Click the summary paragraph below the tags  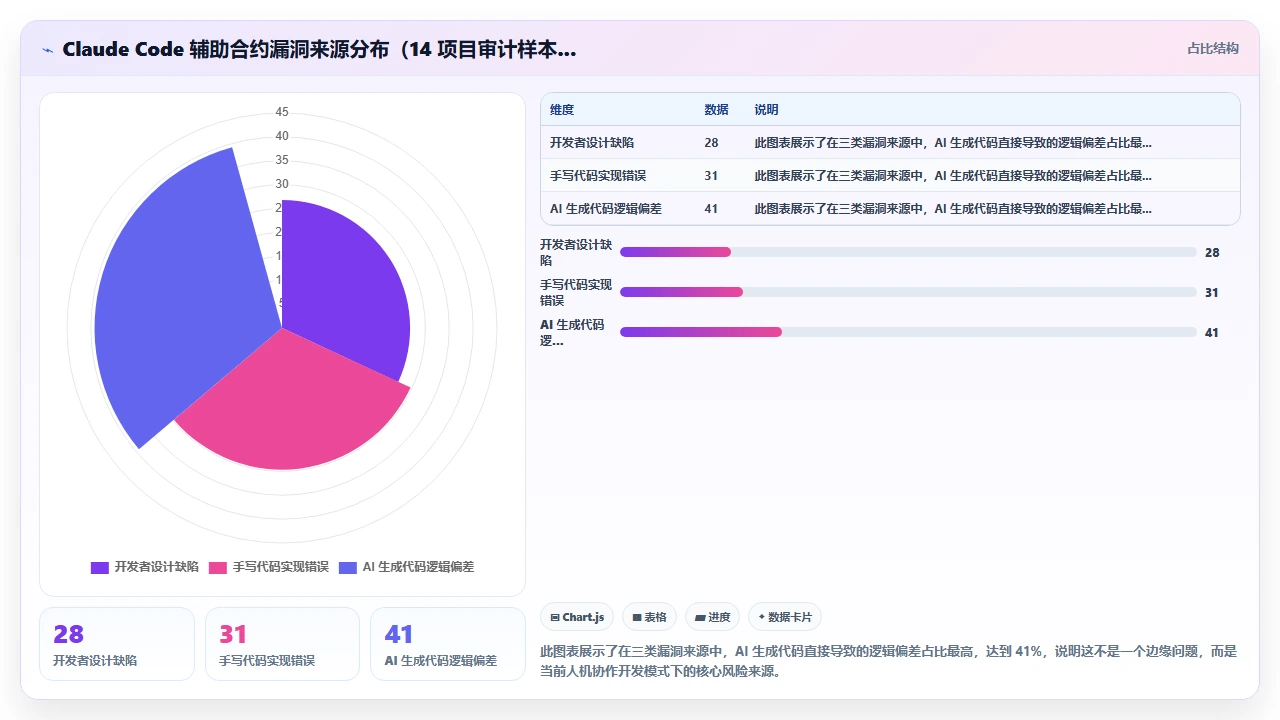click(x=888, y=661)
